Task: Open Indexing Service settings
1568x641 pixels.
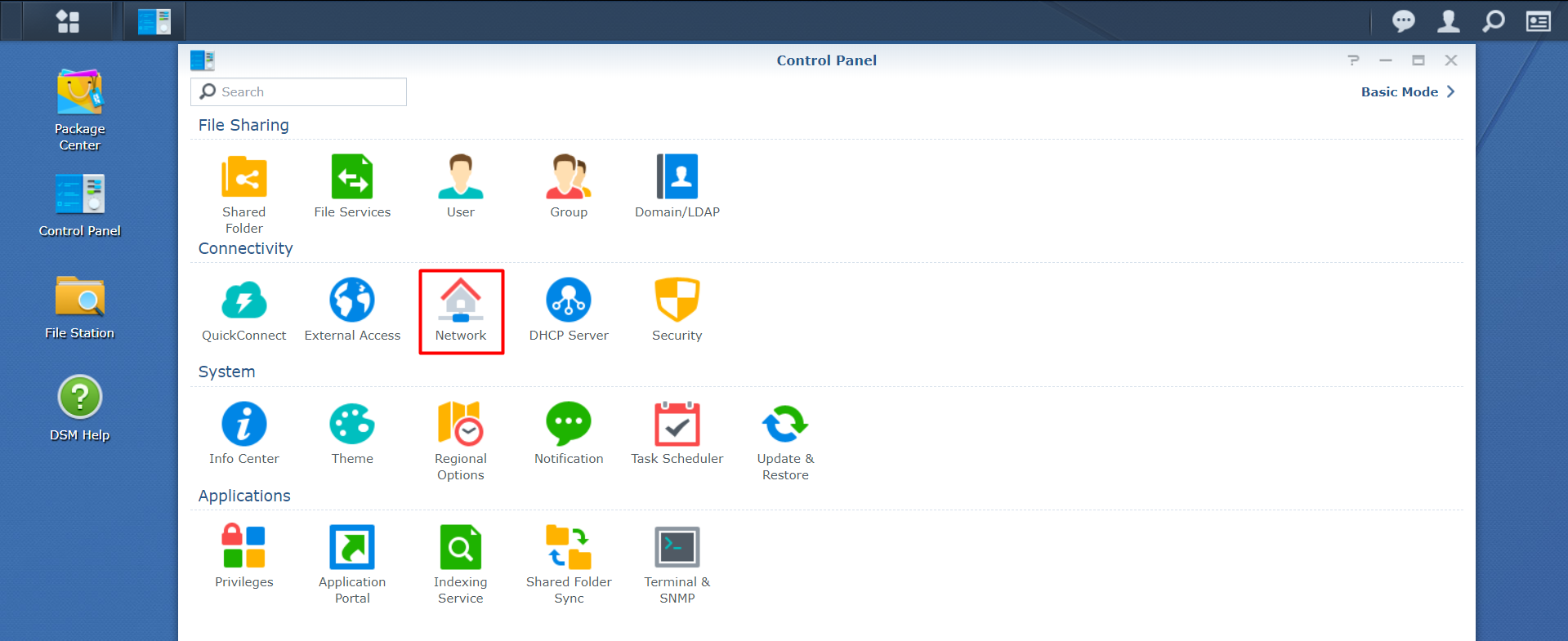Action: pos(461,564)
